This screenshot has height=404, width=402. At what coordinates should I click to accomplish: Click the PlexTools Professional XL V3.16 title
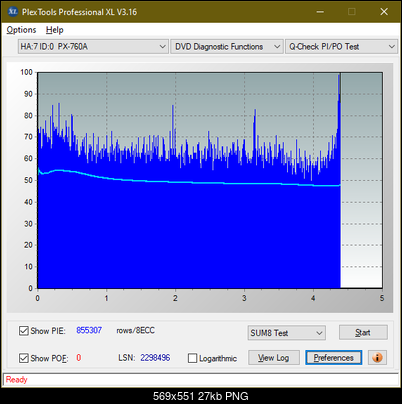[79, 12]
